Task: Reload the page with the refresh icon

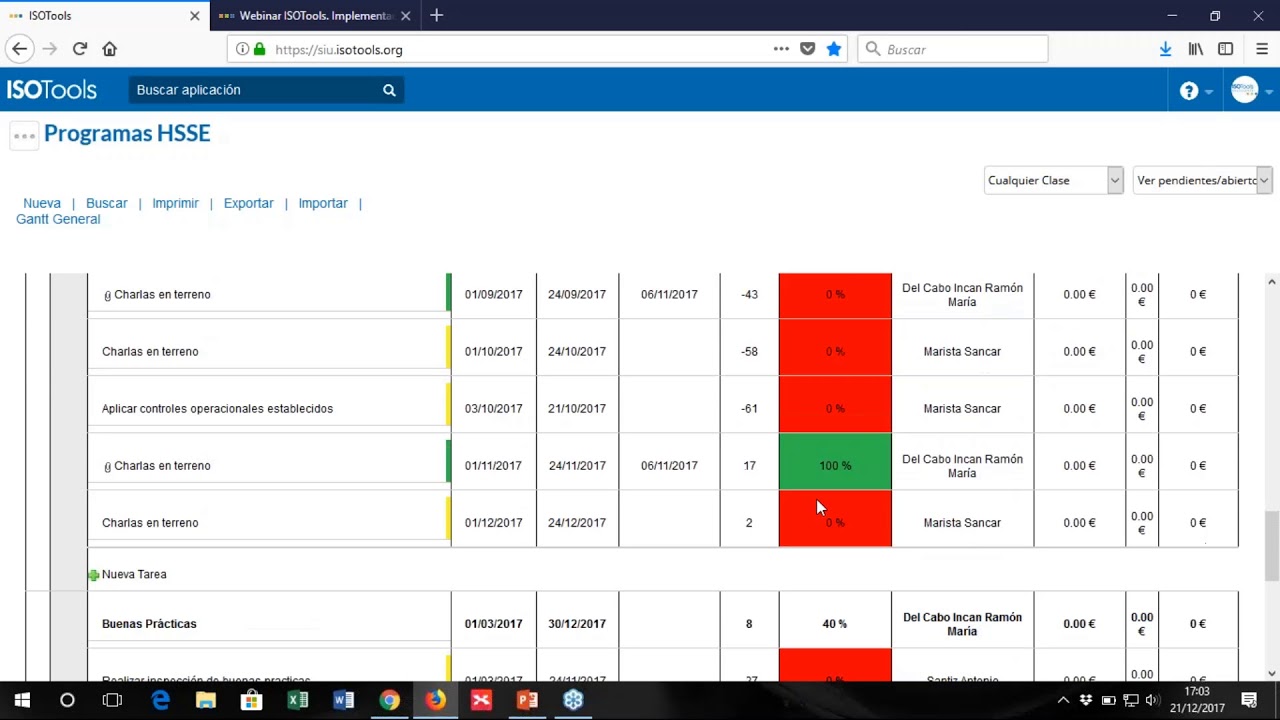Action: tap(80, 49)
